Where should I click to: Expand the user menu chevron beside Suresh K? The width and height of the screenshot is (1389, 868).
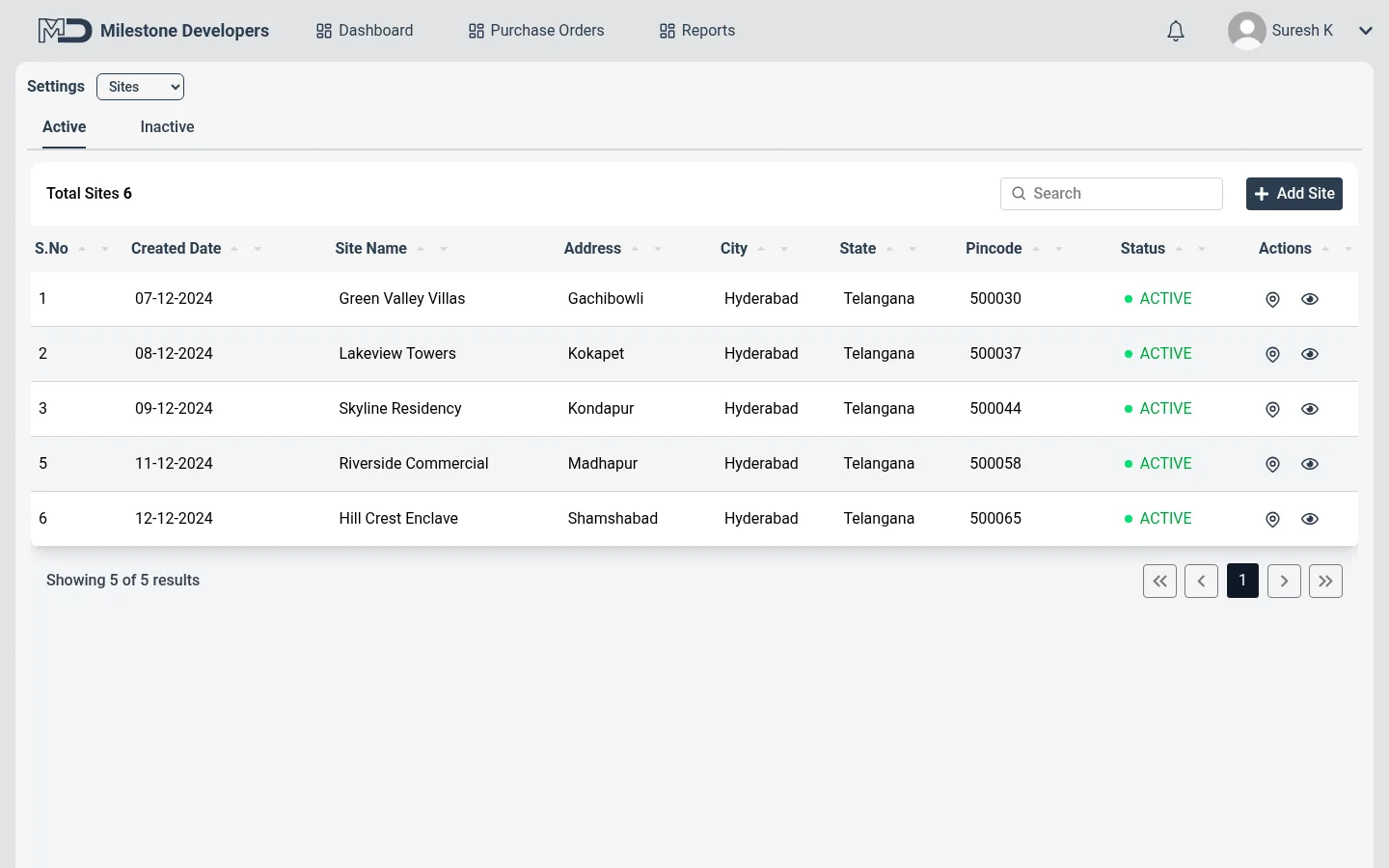[x=1365, y=31]
